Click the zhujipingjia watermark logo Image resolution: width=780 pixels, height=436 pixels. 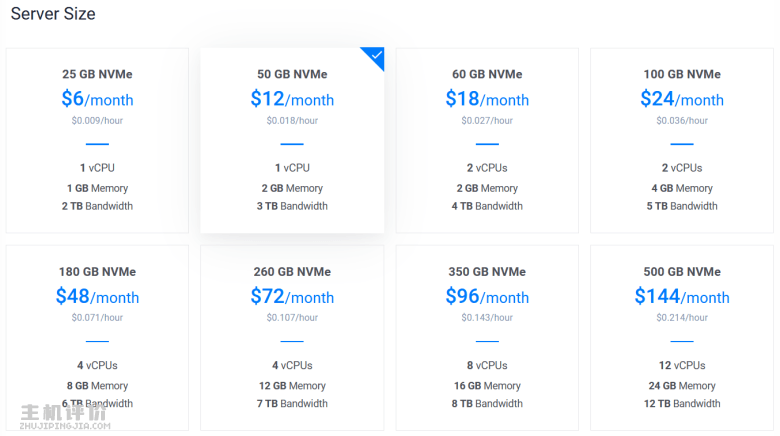pos(65,417)
